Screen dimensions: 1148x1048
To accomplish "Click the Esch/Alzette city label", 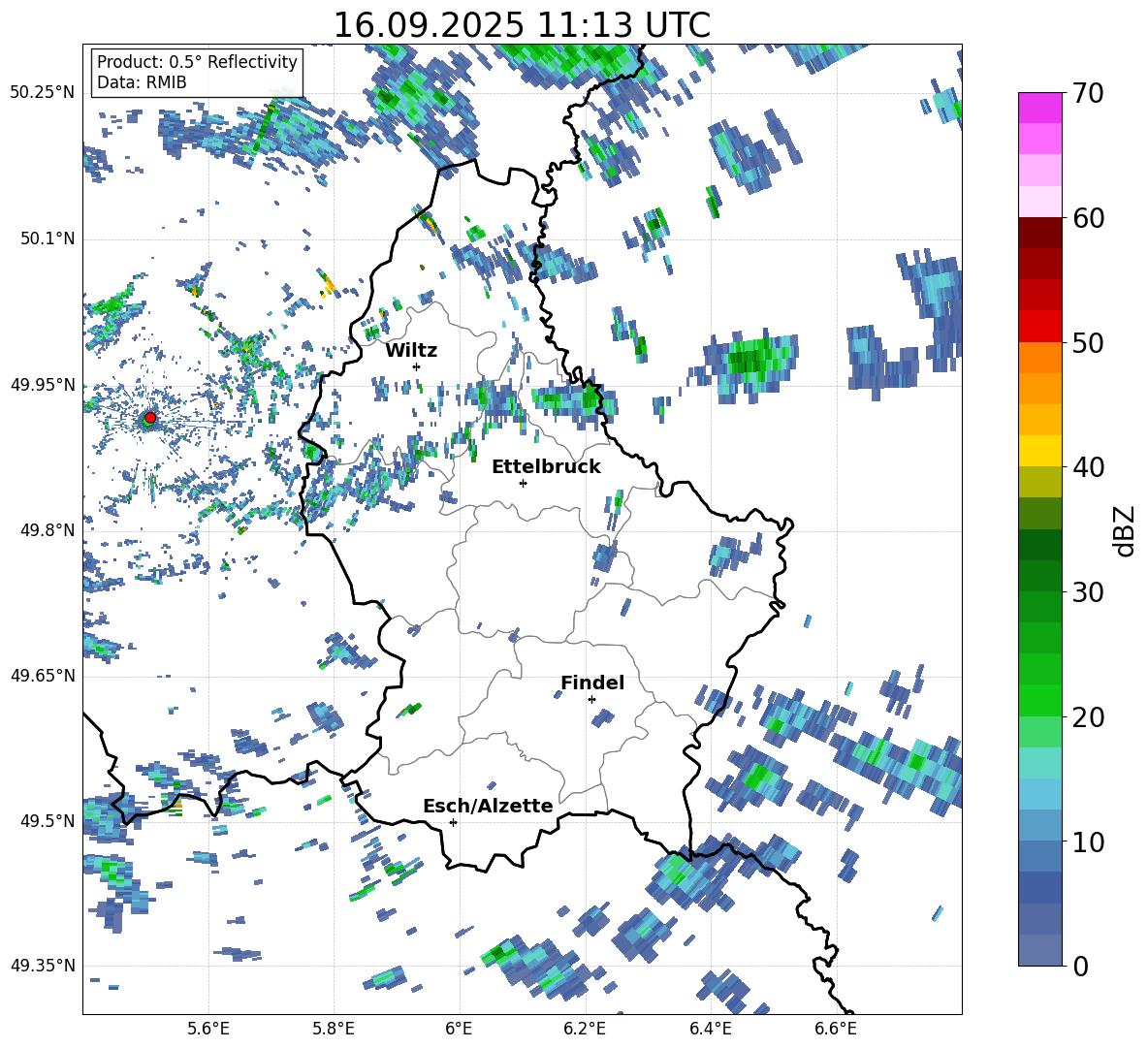I will [488, 806].
